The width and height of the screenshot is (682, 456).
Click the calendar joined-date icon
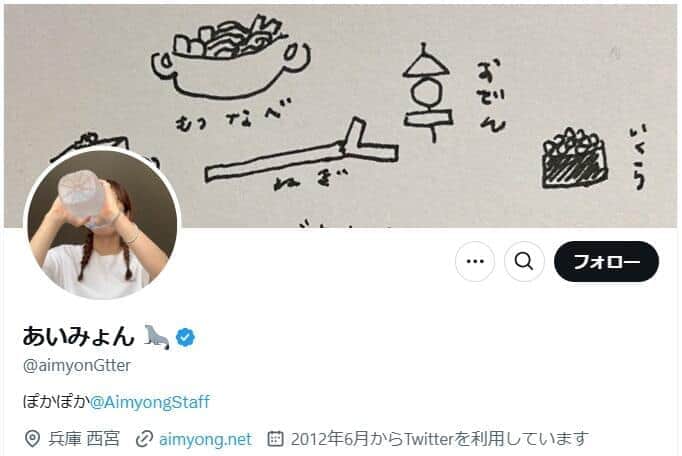[x=275, y=439]
